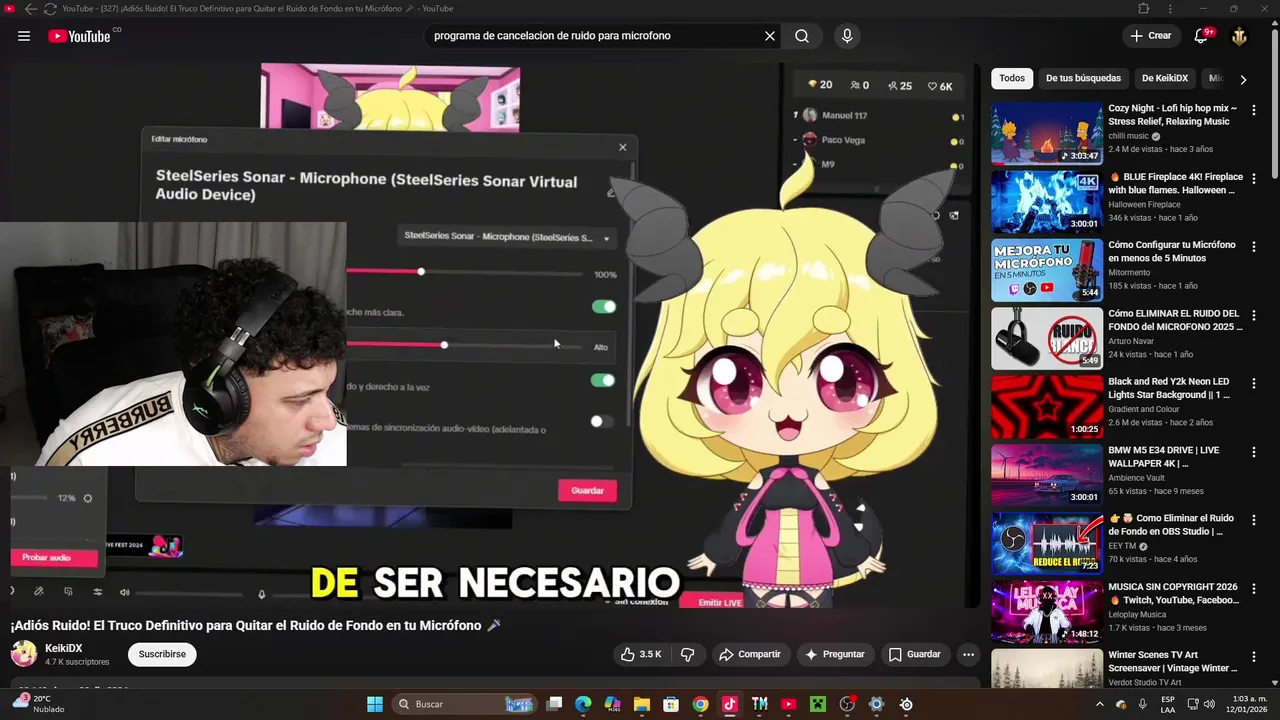Image resolution: width=1280 pixels, height=720 pixels.
Task: Dislike the video
Action: coord(687,654)
